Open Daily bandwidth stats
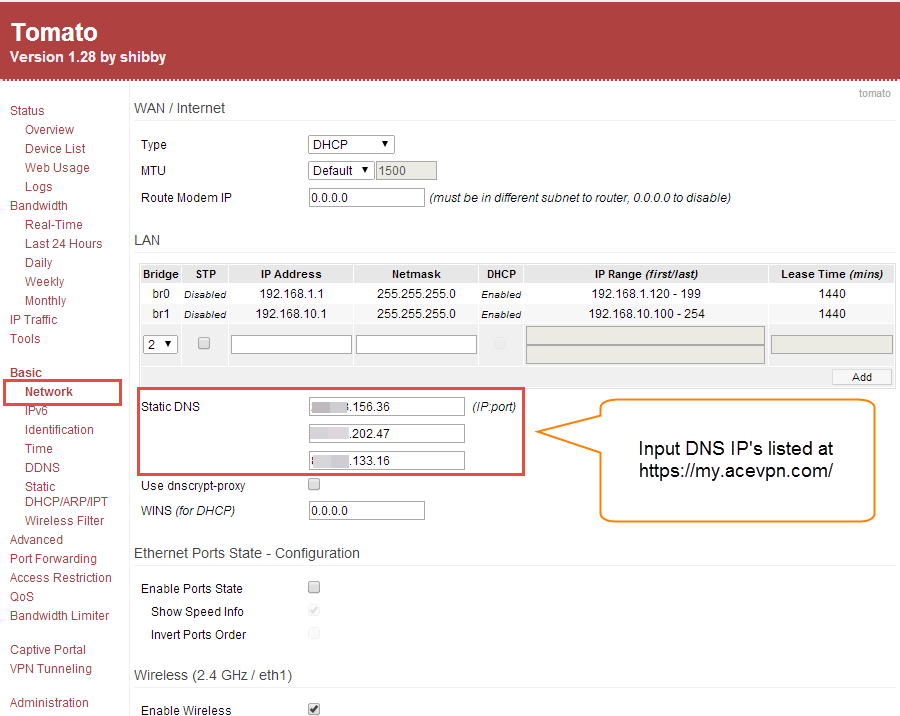900x716 pixels. click(38, 262)
